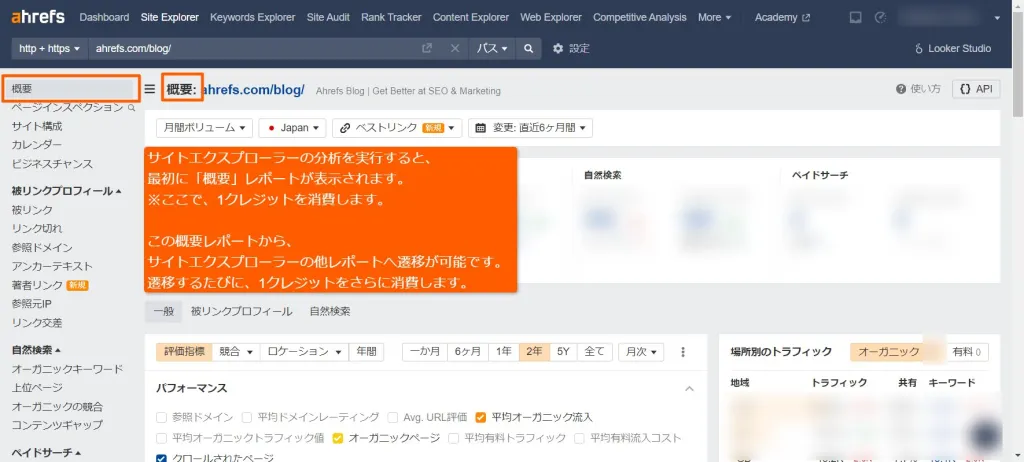The width and height of the screenshot is (1024, 462).
Task: Set time range to 5Y
Action: point(563,352)
